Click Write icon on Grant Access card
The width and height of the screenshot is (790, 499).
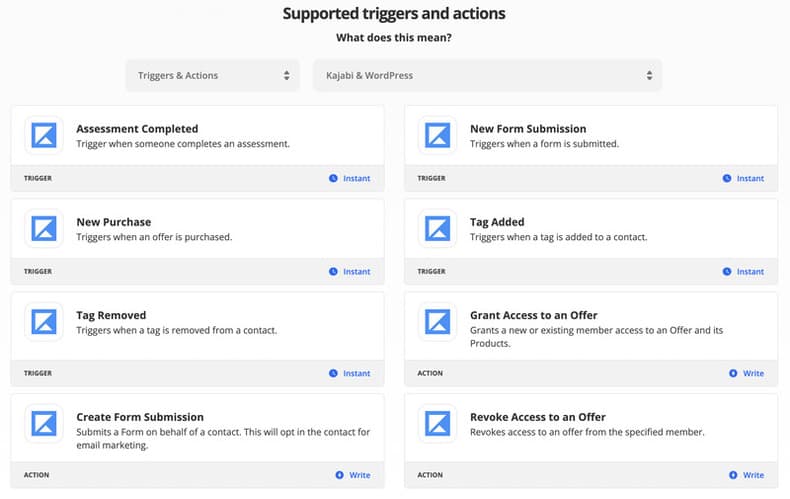733,373
